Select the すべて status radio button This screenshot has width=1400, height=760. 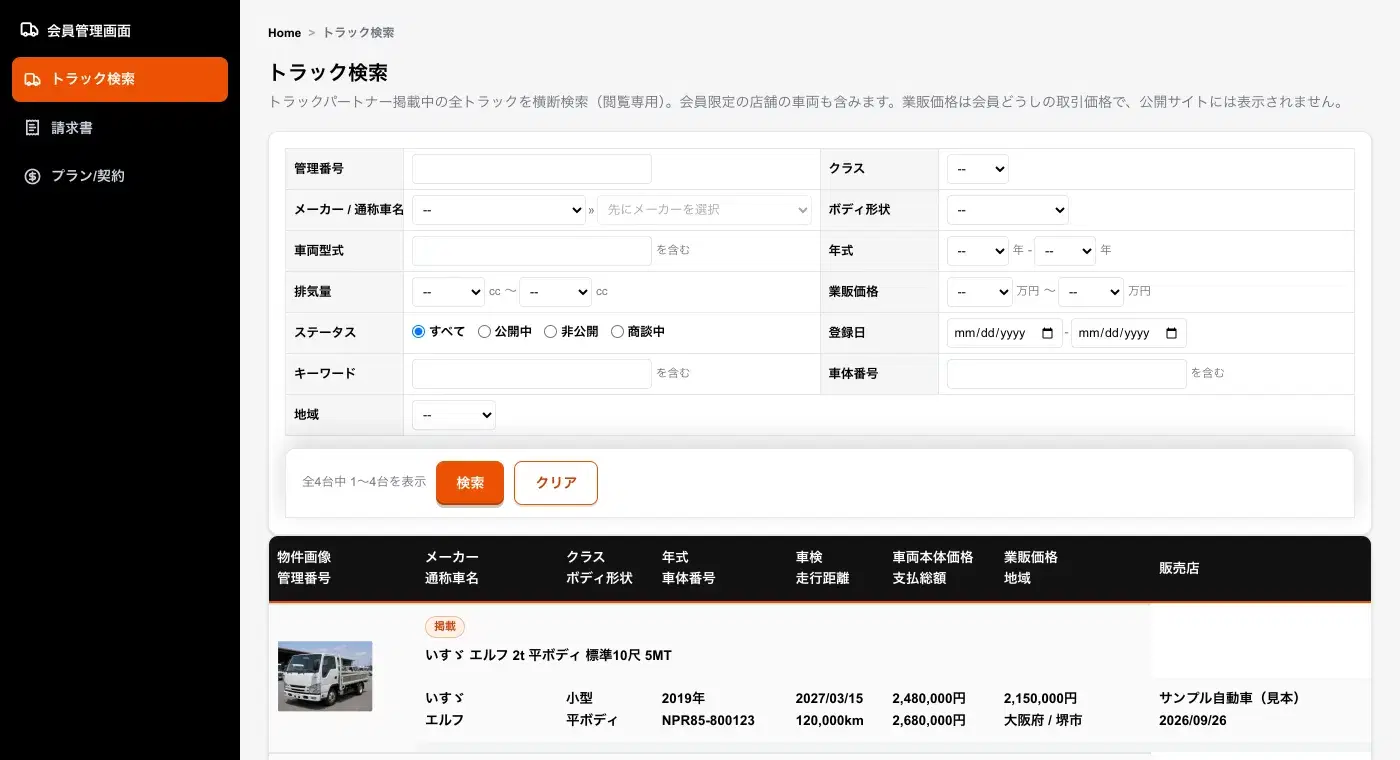coord(419,332)
